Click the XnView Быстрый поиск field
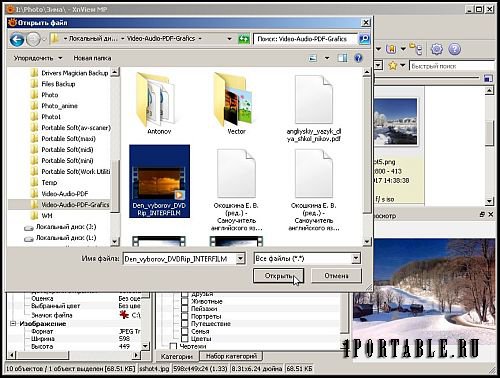This screenshot has width=500, height=378. 452,66
